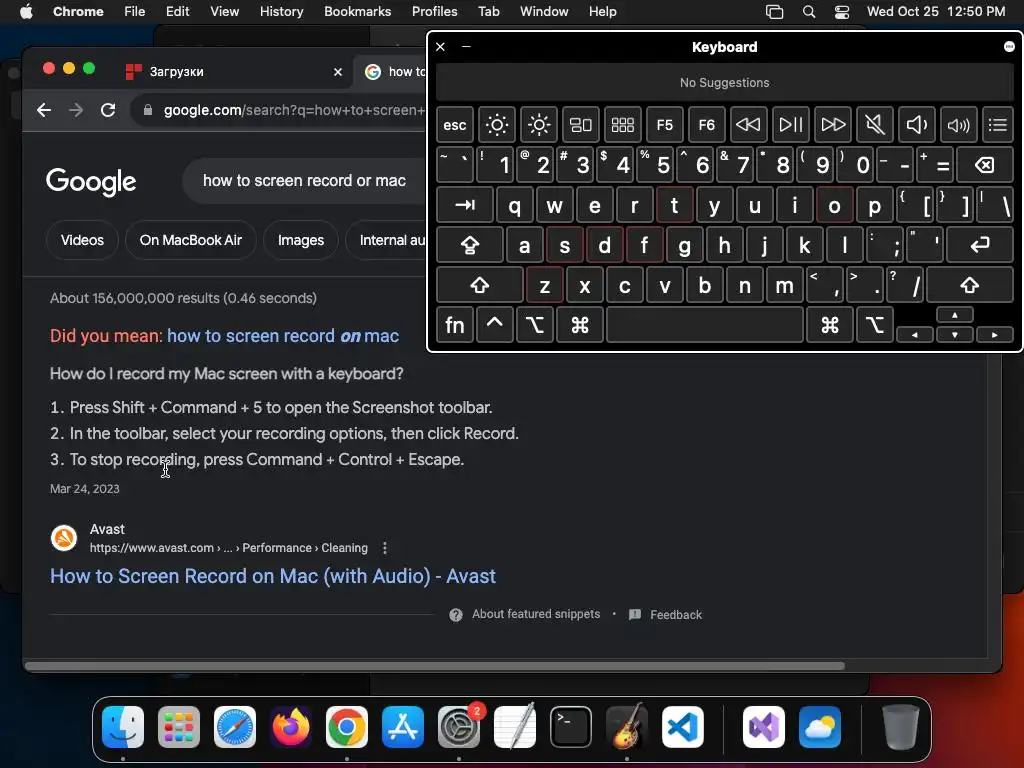This screenshot has height=768, width=1024.
Task: Open Launchpad grid key on keyboard
Action: tap(622, 125)
